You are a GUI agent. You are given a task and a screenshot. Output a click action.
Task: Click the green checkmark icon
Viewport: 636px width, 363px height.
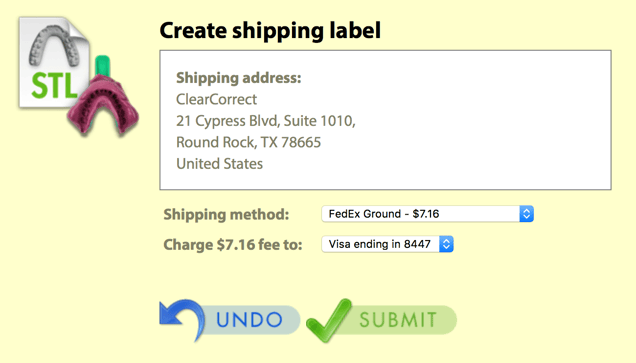tap(329, 320)
